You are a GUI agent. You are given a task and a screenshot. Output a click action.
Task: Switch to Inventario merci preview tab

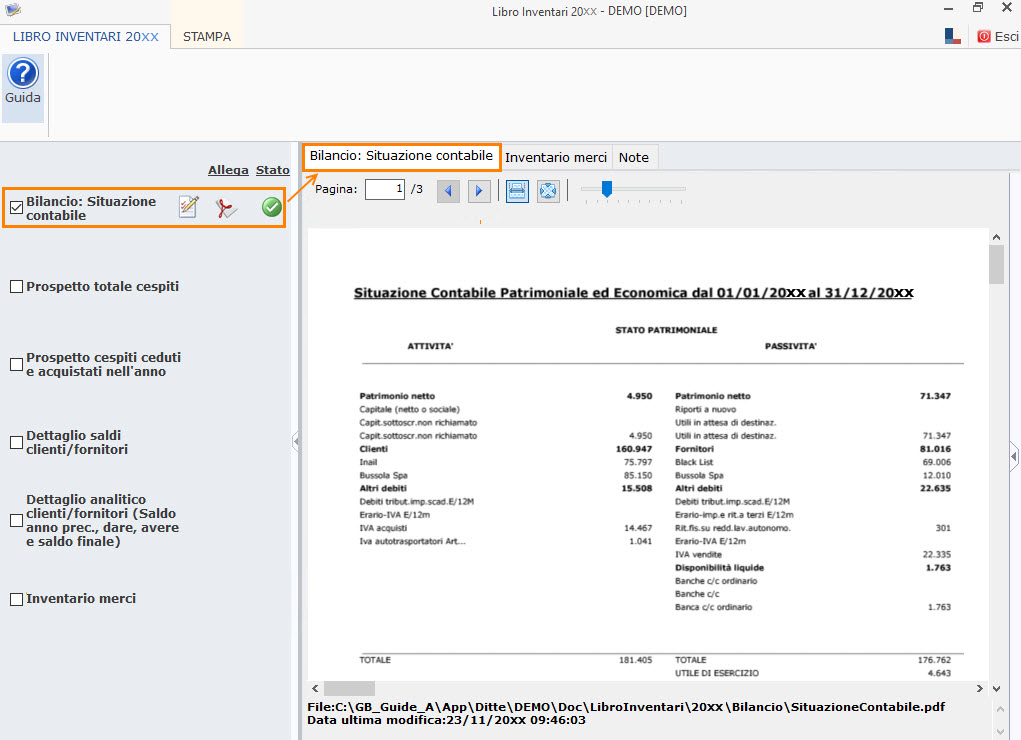coord(555,158)
